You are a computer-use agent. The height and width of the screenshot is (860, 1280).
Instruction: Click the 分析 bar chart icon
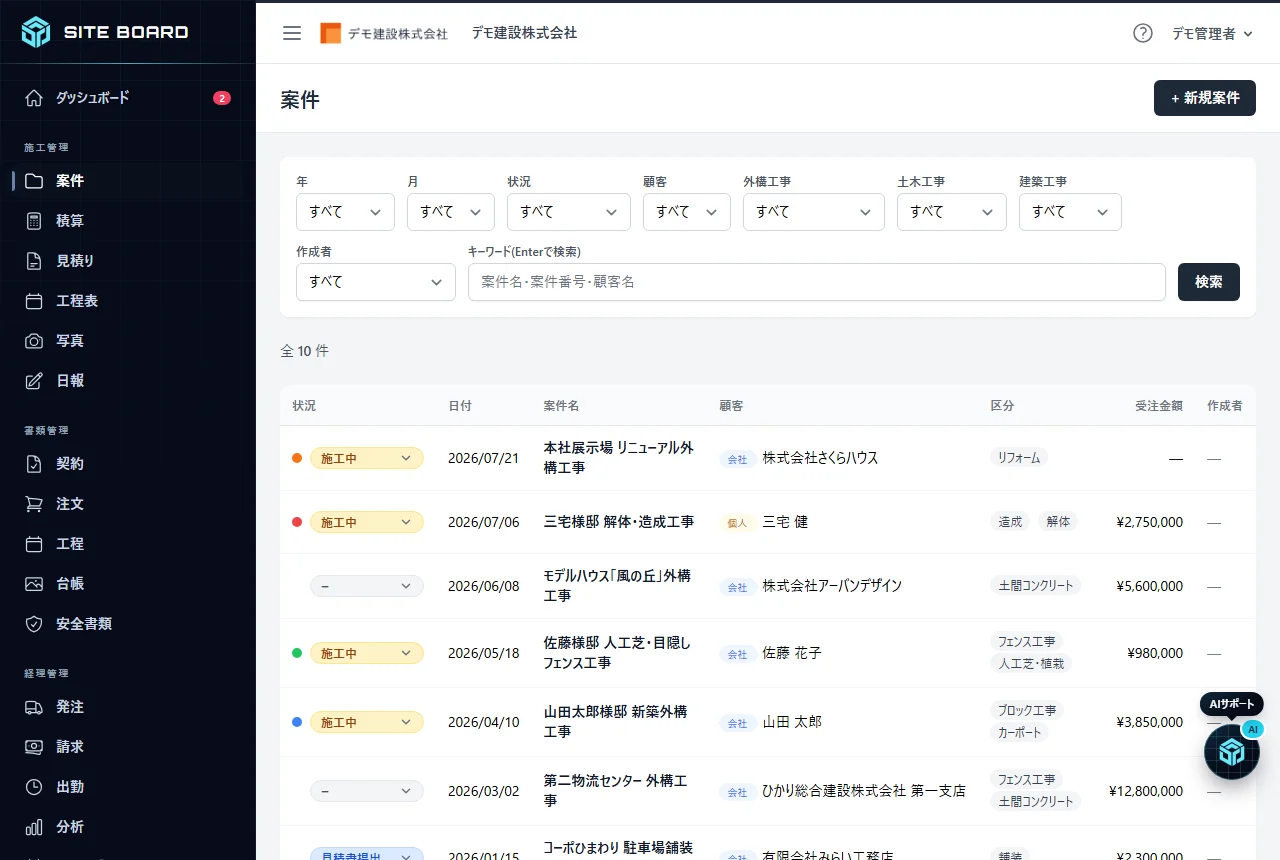click(x=34, y=827)
